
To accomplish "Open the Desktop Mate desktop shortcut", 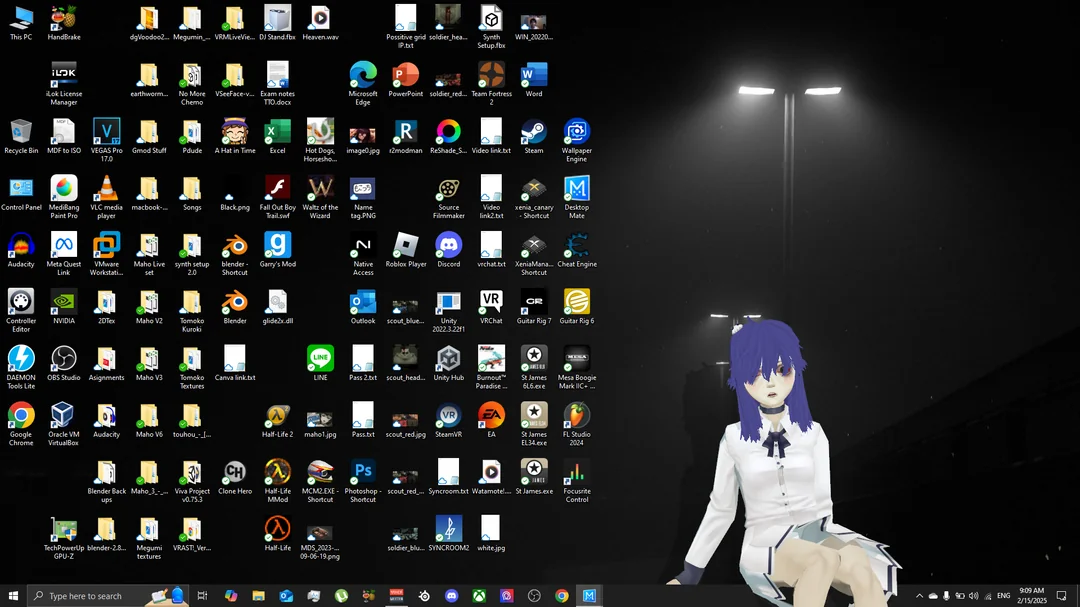I will coord(577,197).
